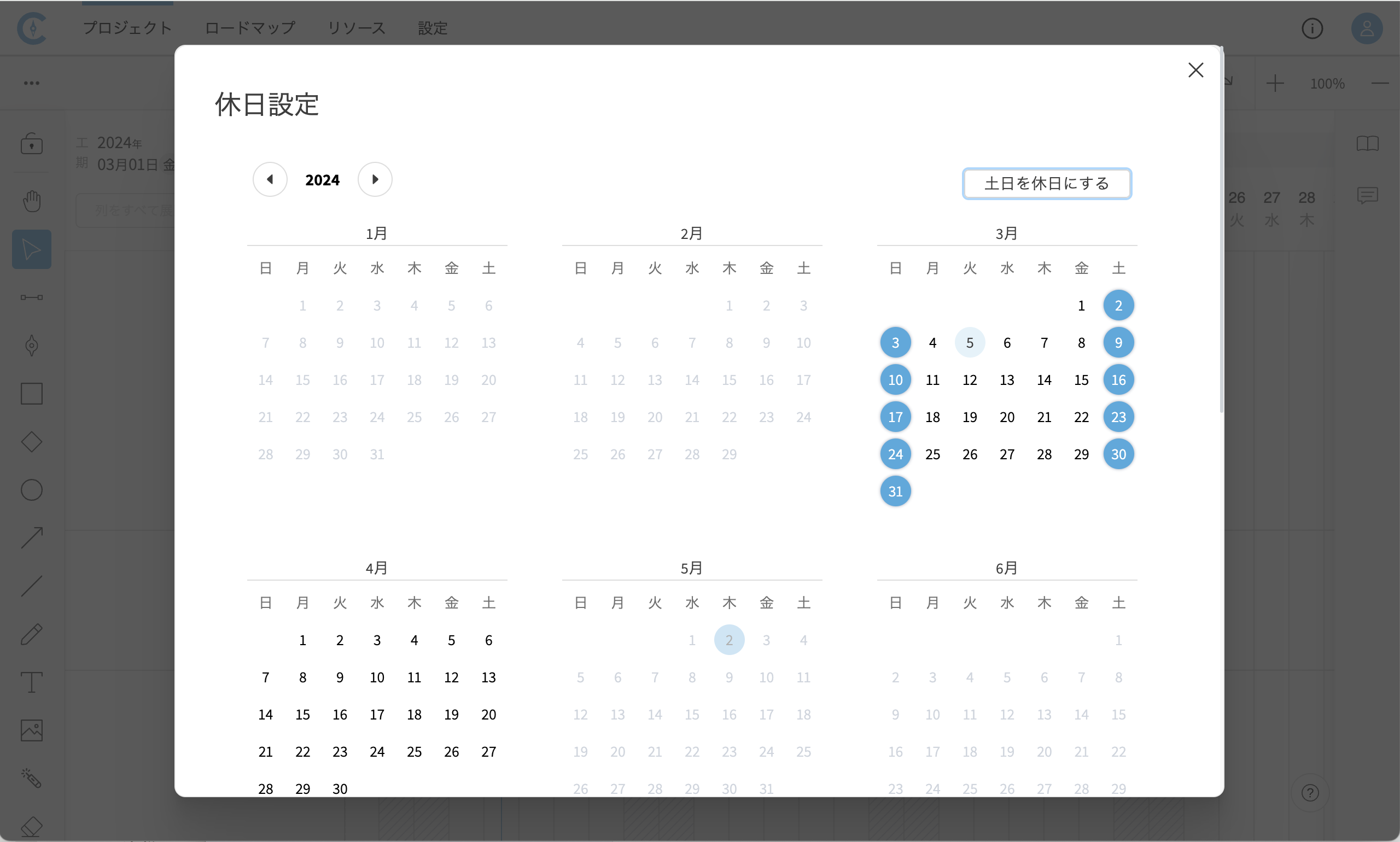Open the ロードマップ menu
The height and width of the screenshot is (842, 1400).
(250, 28)
